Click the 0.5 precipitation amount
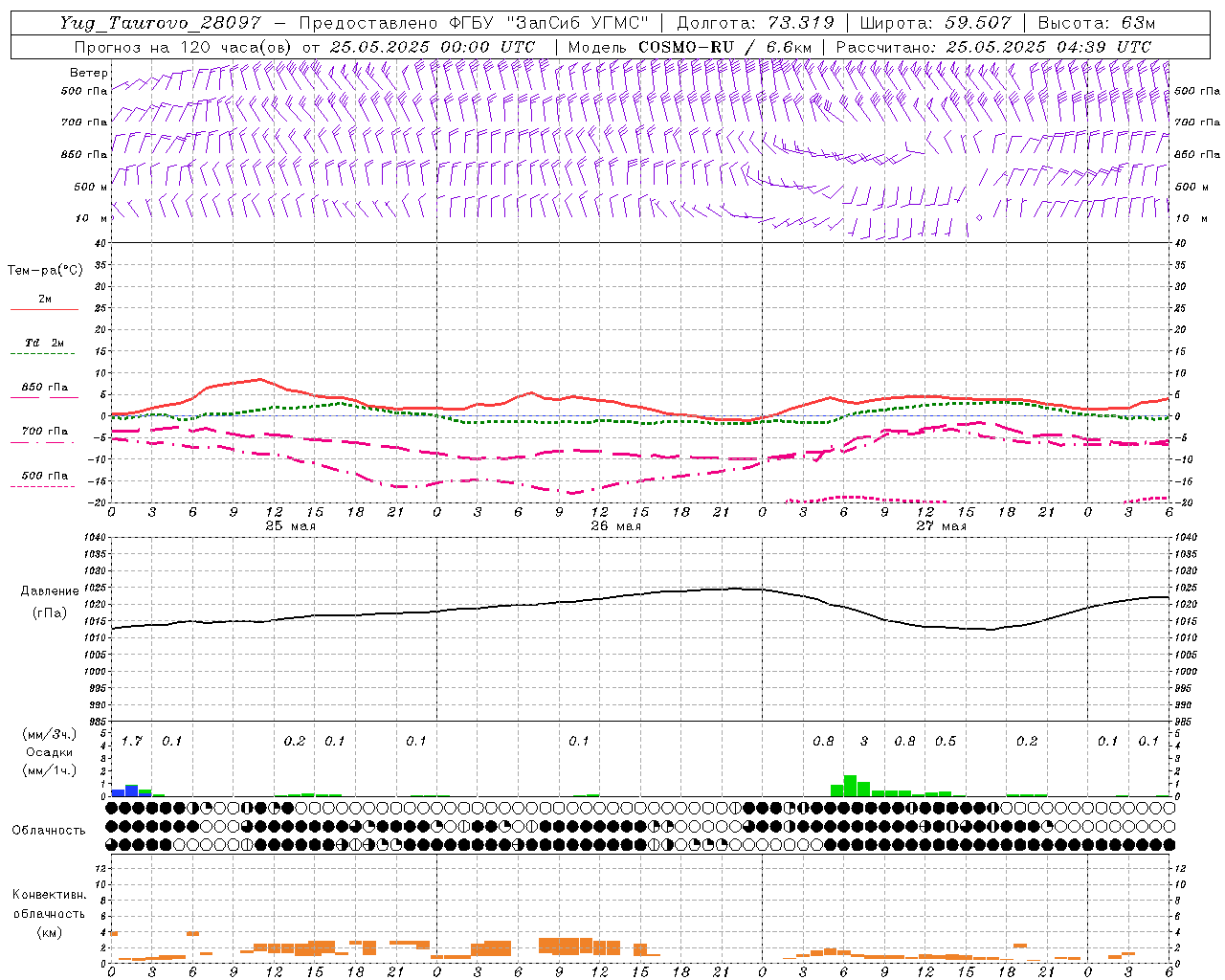 tap(946, 741)
